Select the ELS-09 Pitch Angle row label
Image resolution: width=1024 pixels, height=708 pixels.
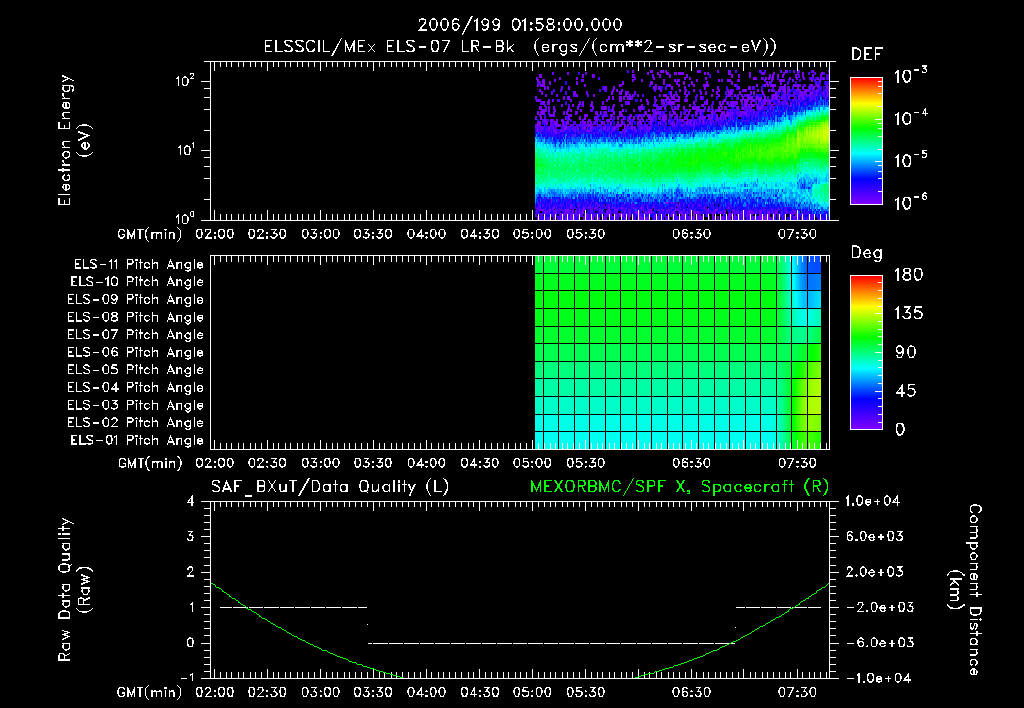coord(135,300)
